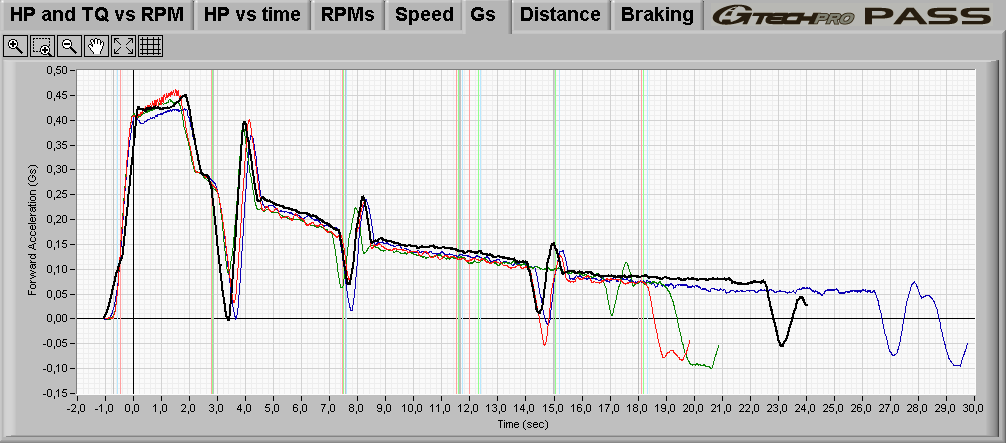Activate the zoom to selection rectangle tool

(x=42, y=46)
